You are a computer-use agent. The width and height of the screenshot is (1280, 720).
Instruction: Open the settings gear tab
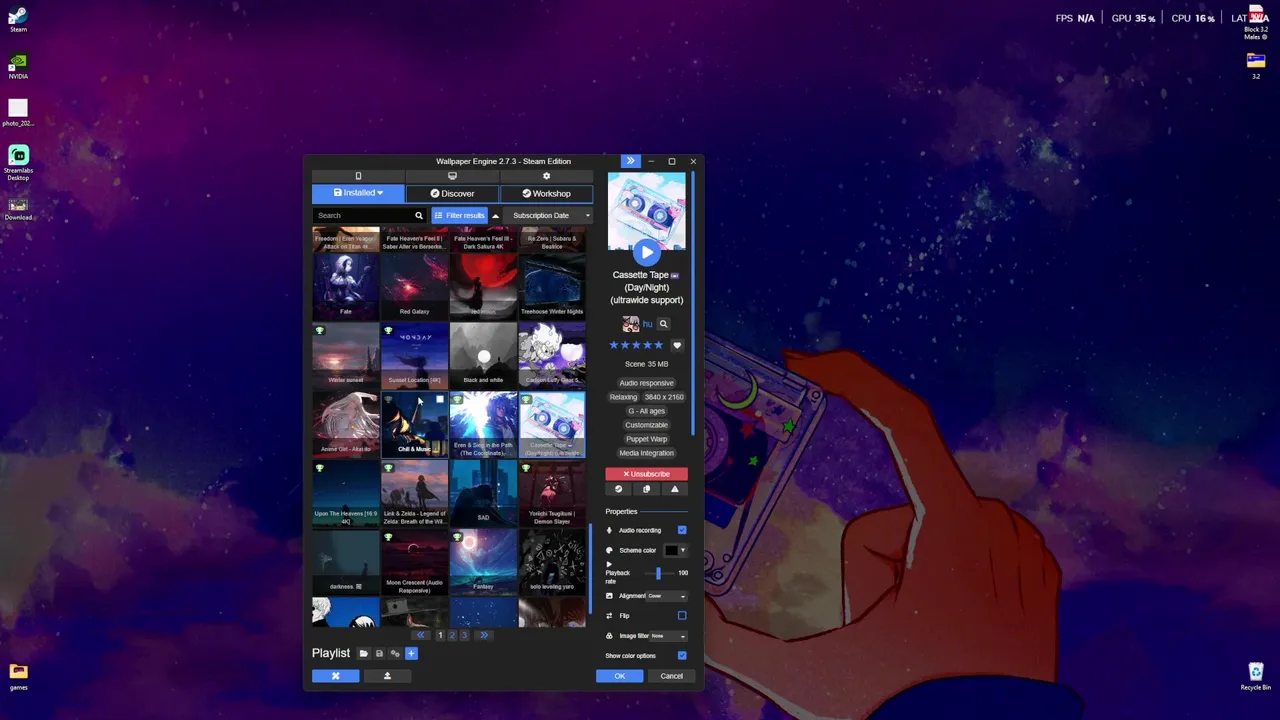[546, 176]
